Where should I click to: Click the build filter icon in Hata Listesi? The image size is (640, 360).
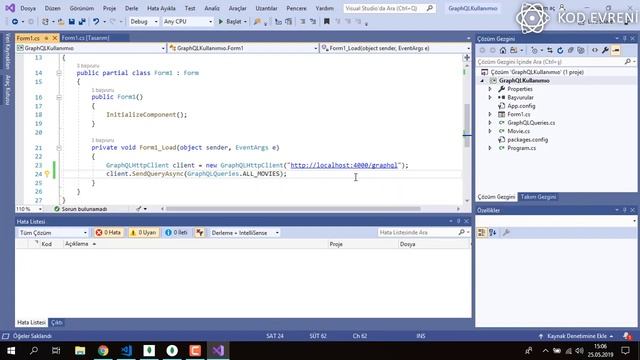coord(200,232)
